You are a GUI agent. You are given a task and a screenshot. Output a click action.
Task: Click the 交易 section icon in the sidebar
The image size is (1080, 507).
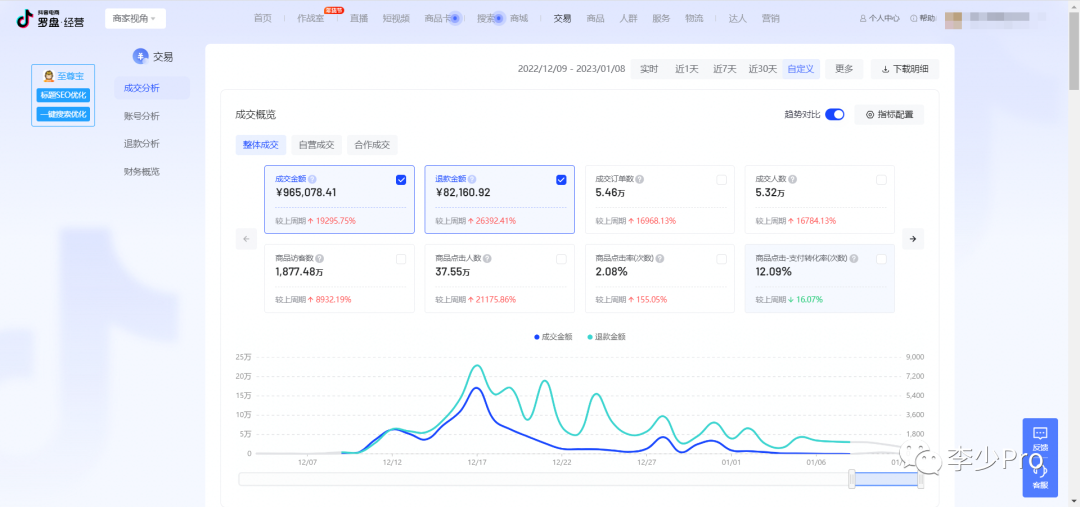141,57
